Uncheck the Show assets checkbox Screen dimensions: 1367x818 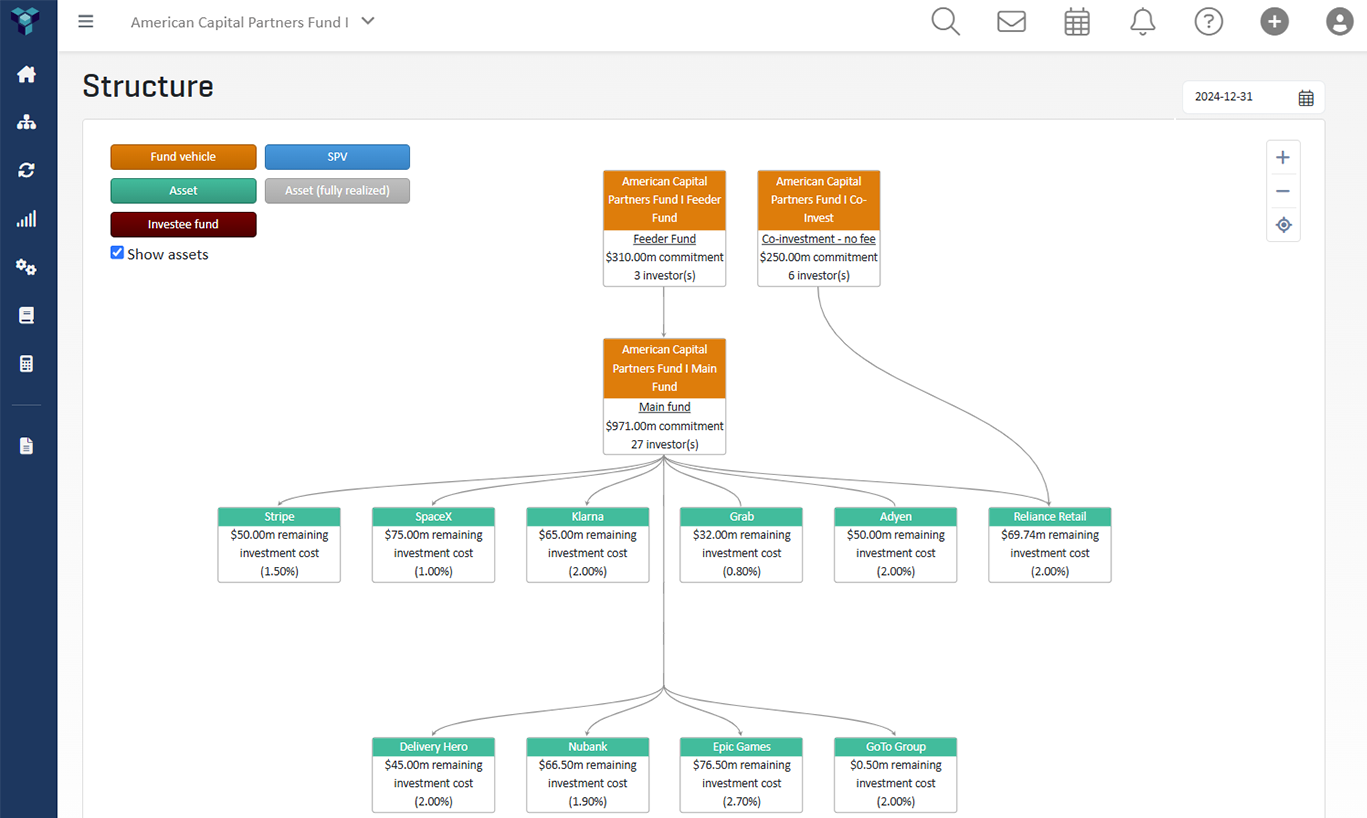(117, 253)
